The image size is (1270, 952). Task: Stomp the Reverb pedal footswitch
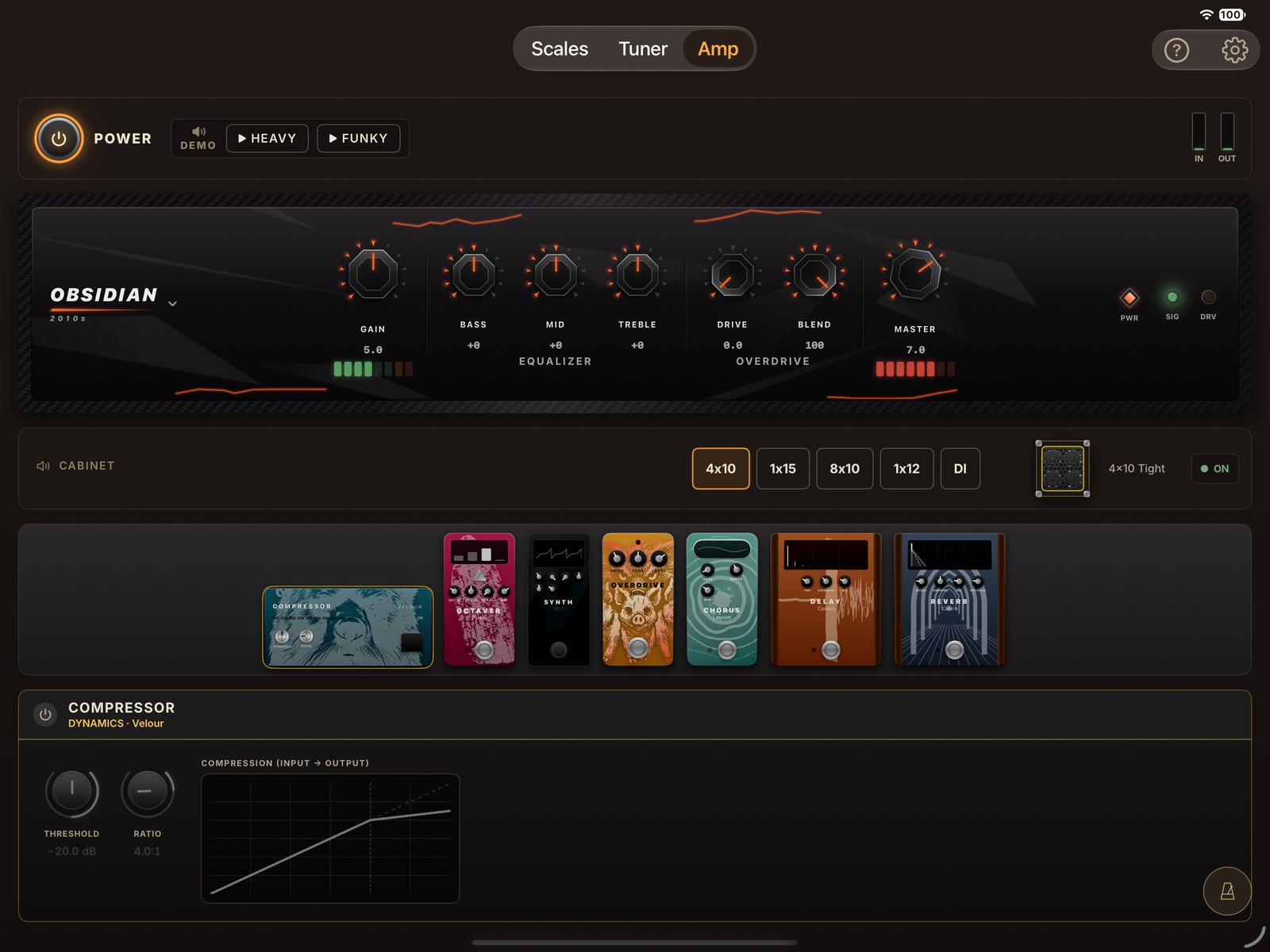(955, 650)
